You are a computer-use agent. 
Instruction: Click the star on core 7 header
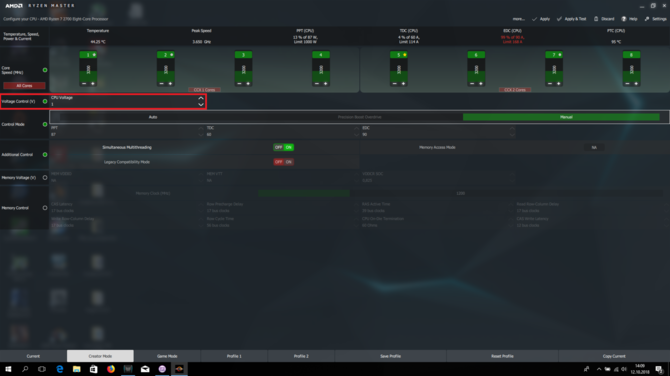(x=559, y=55)
